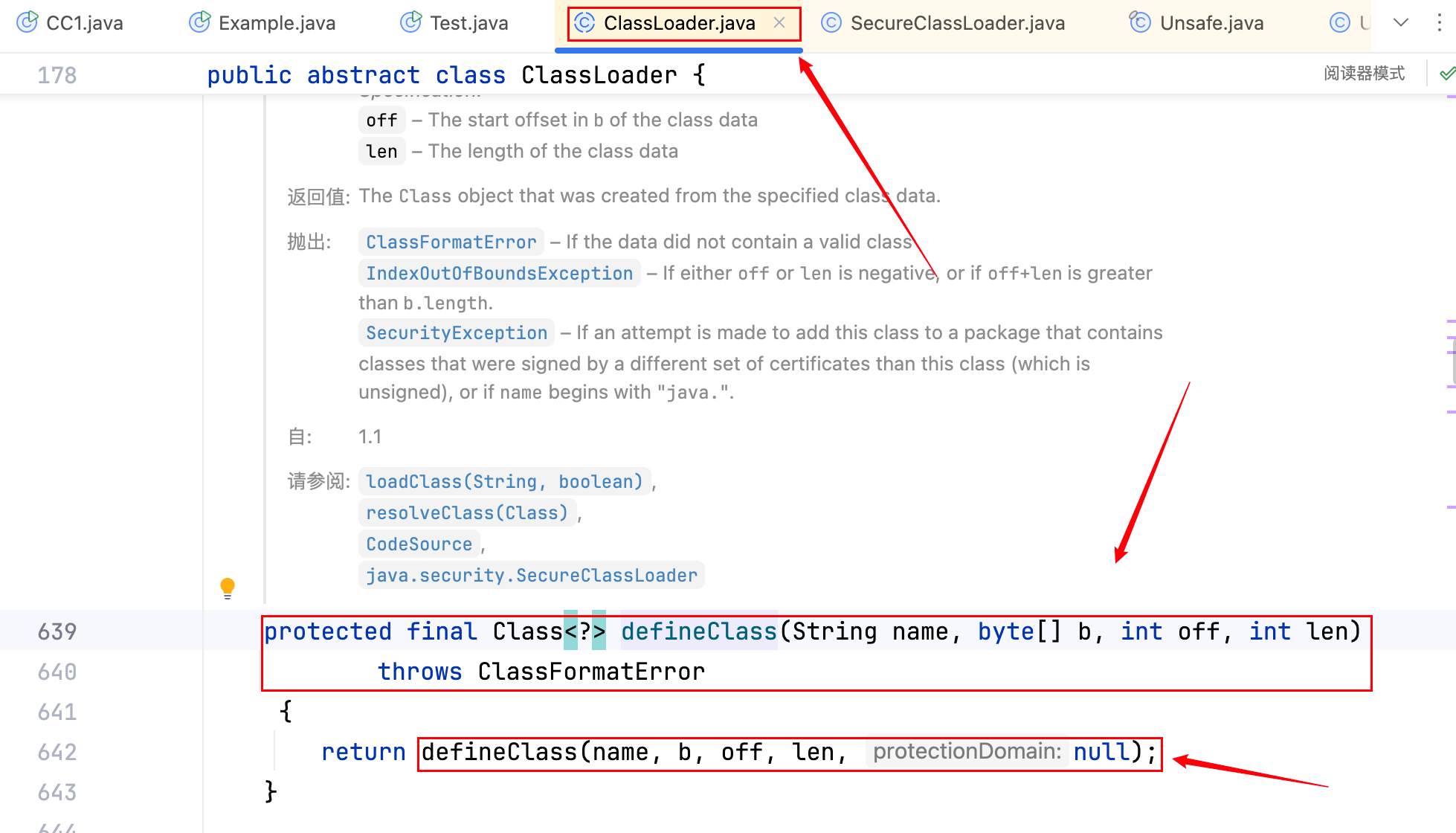Expand the hidden tabs dropdown chevron
Viewport: 1456px width, 833px height.
pos(1401,23)
